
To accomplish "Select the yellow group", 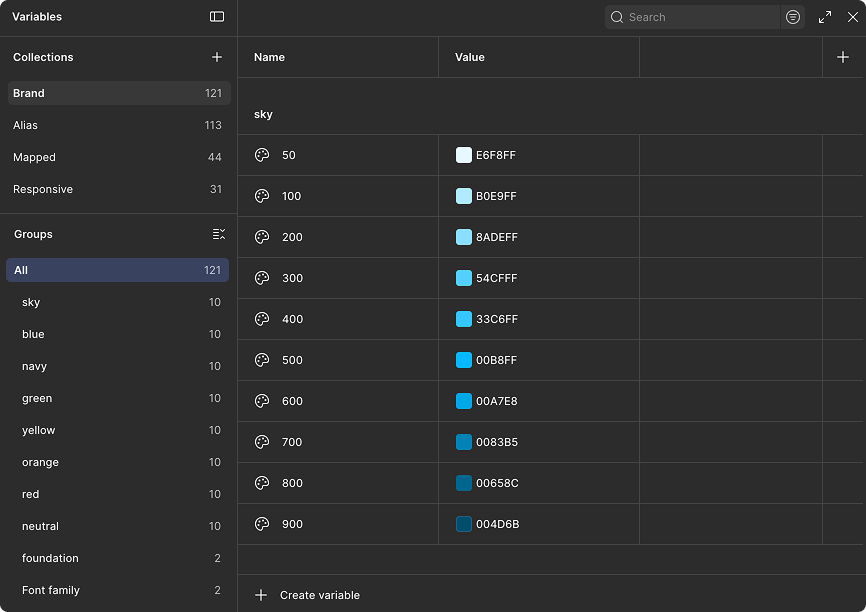I will [117, 430].
